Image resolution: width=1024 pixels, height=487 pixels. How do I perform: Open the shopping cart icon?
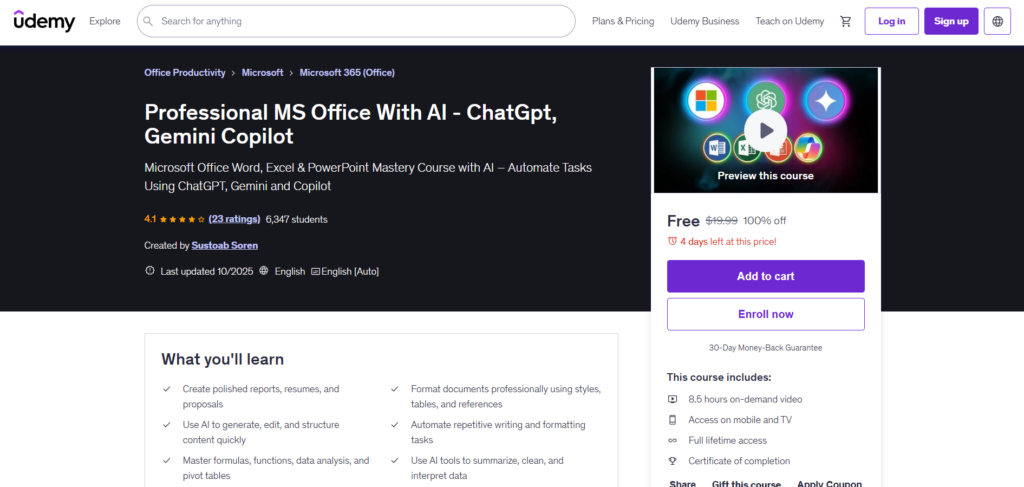click(846, 21)
